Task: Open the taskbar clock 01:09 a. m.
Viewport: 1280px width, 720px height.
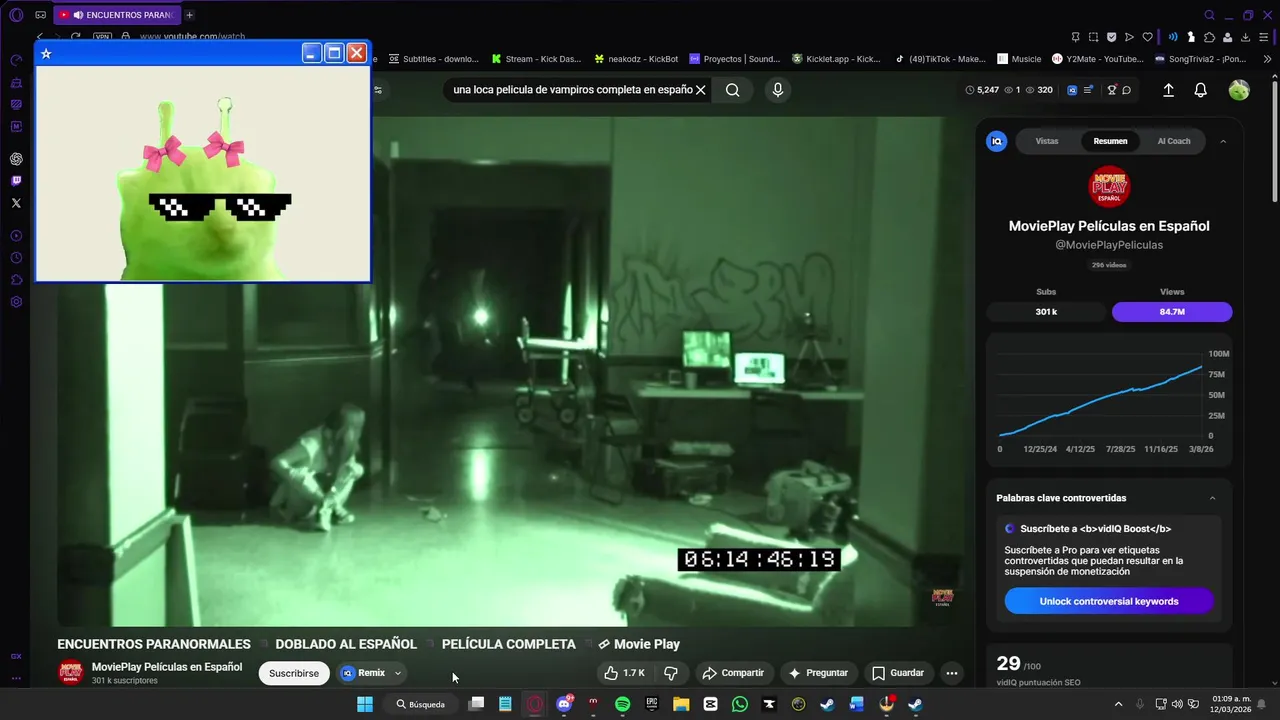Action: click(x=1230, y=704)
